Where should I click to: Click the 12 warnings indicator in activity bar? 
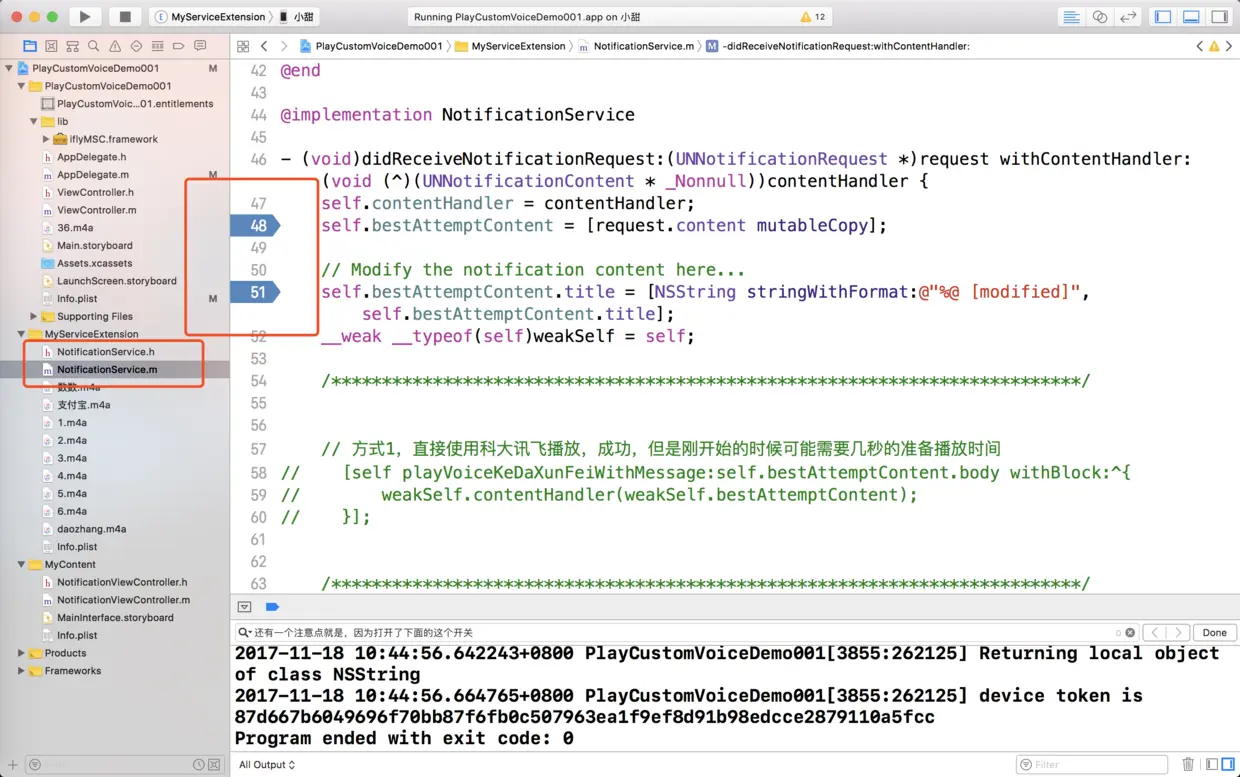(813, 17)
